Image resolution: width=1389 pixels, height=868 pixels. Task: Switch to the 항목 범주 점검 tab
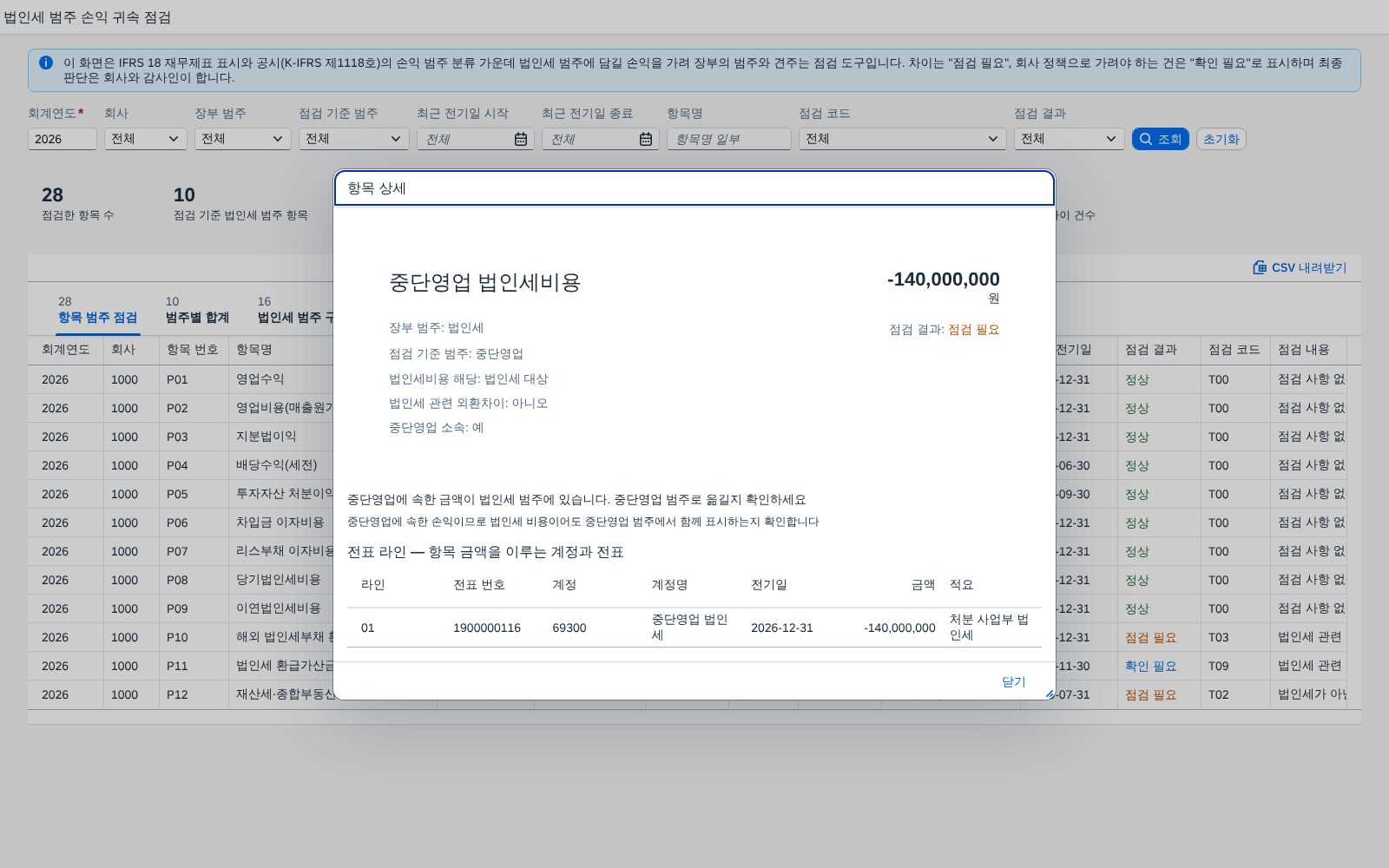coord(98,310)
